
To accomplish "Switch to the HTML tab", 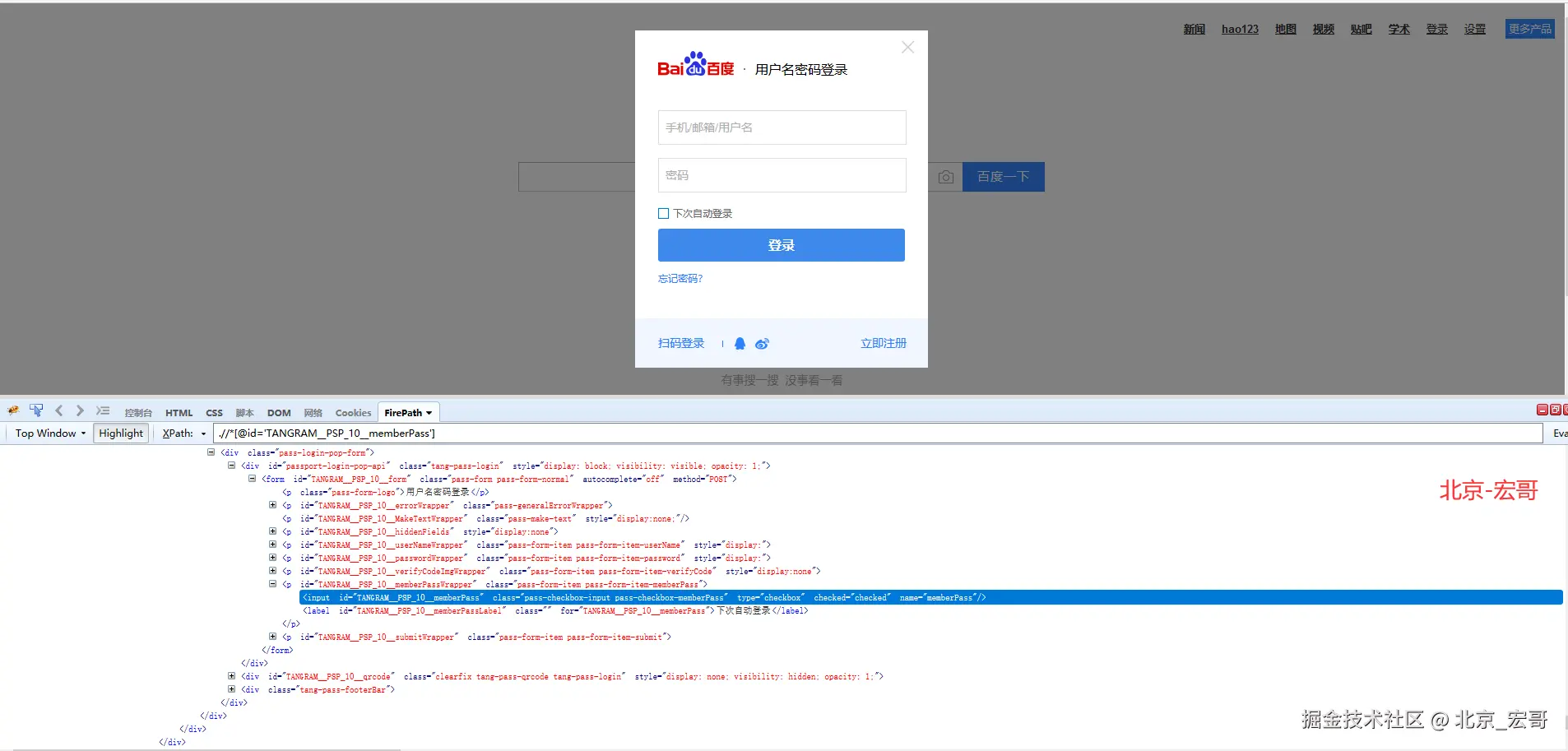I will [x=179, y=413].
